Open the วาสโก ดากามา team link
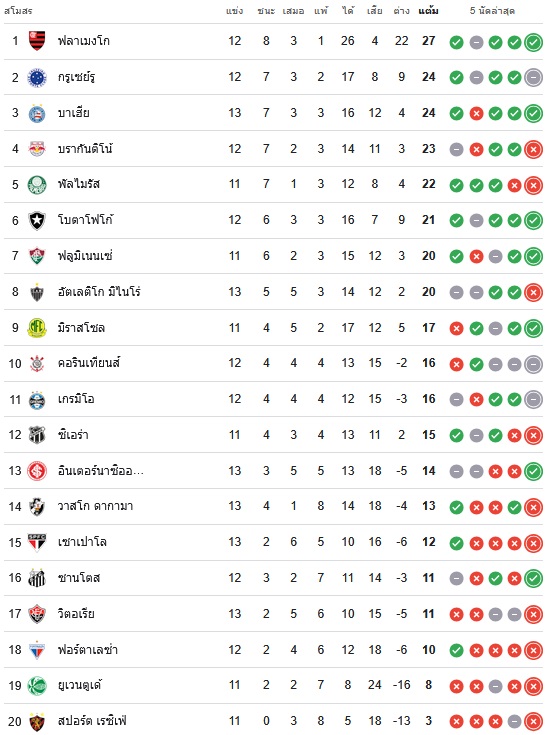The height and width of the screenshot is (735, 551). (x=95, y=506)
